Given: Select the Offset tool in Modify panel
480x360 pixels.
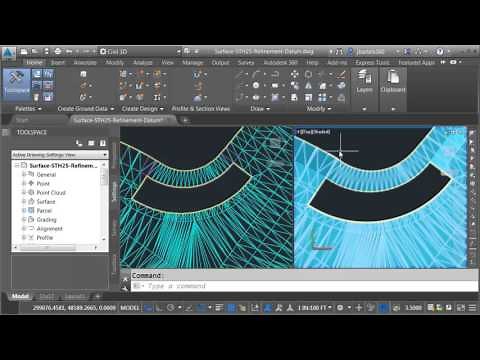Looking at the screenshot, I should (341, 97).
